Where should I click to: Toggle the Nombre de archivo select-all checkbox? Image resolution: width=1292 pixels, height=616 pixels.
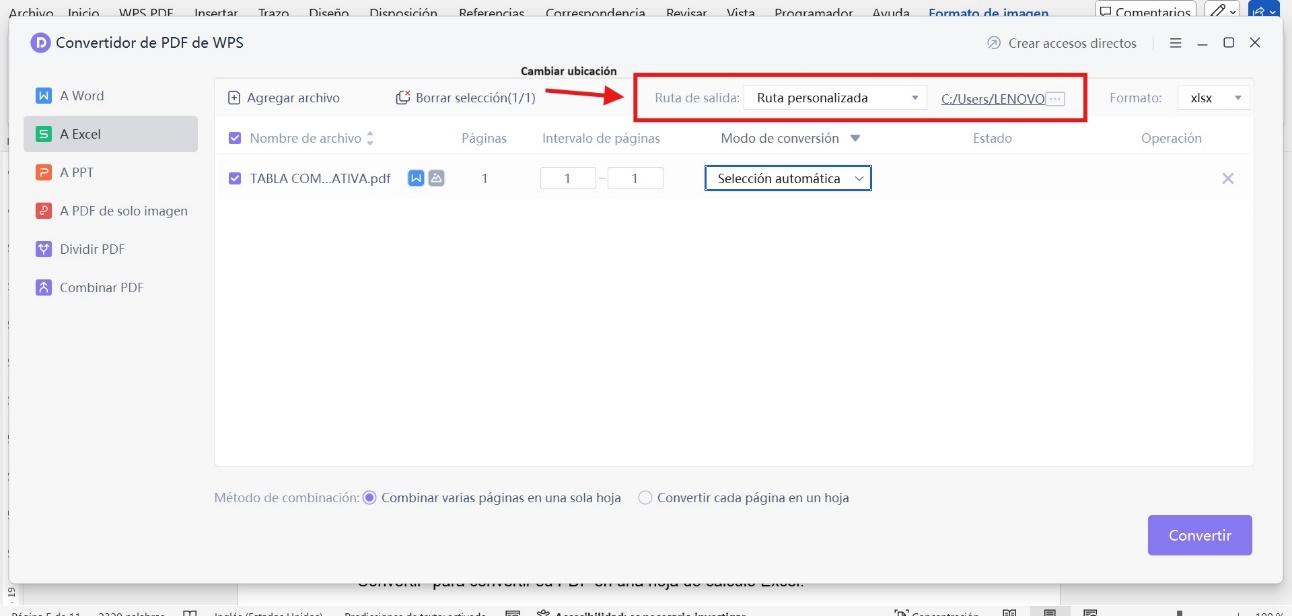(x=235, y=138)
